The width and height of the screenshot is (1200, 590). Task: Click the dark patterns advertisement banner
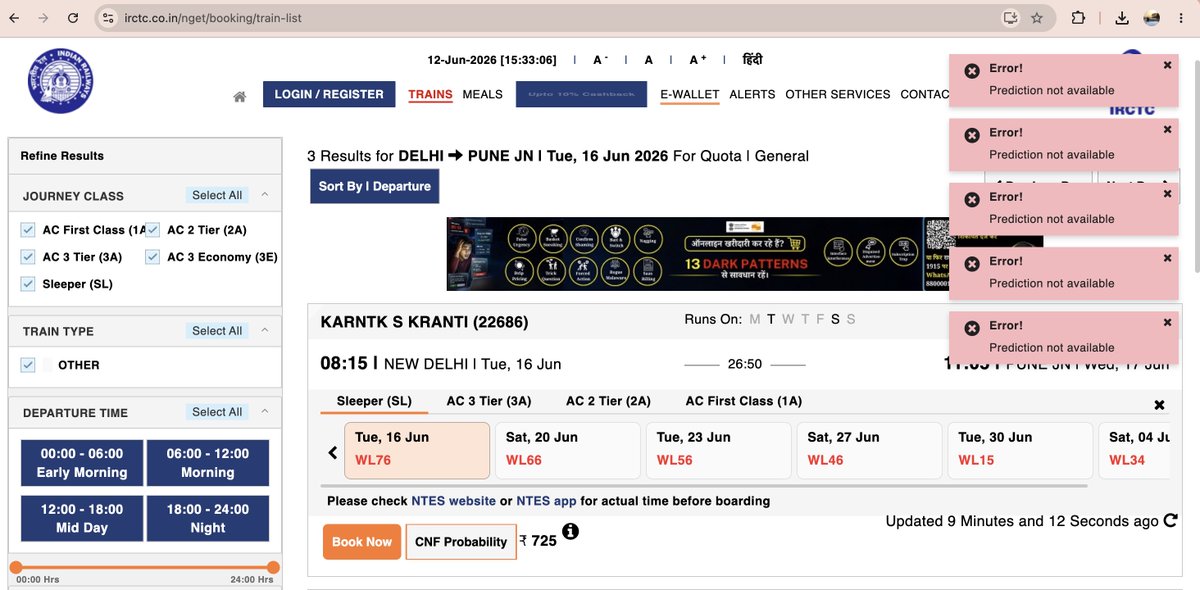[x=744, y=254]
